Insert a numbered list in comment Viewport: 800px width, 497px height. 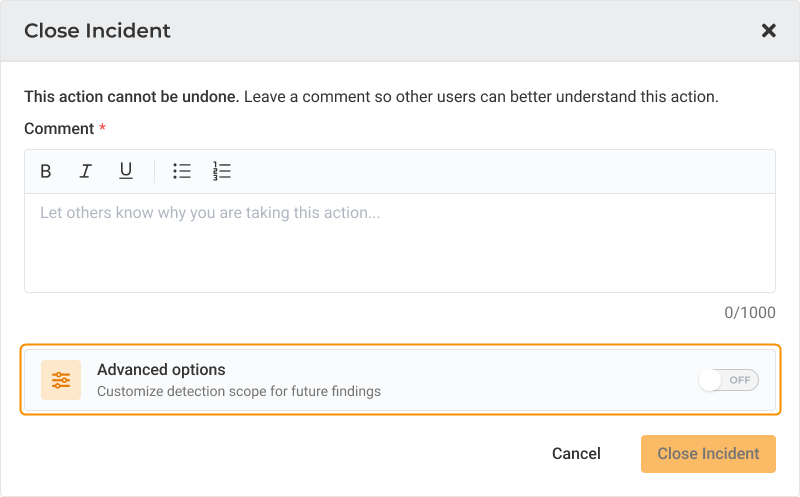coord(221,171)
